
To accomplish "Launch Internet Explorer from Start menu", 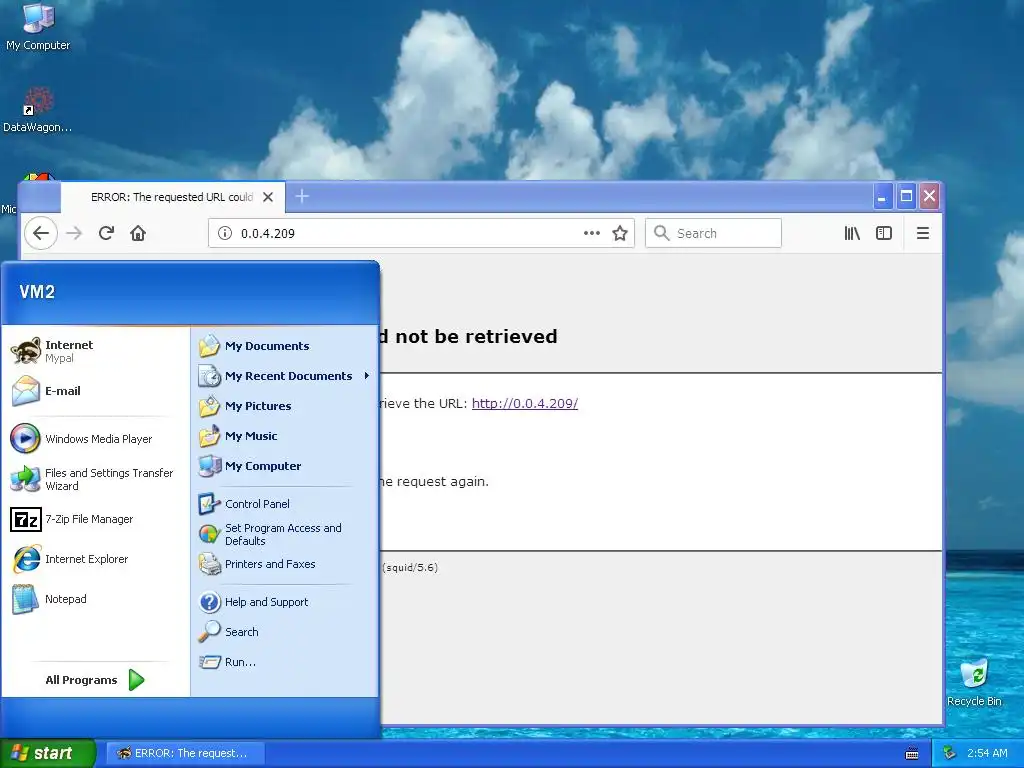I will tap(95, 559).
